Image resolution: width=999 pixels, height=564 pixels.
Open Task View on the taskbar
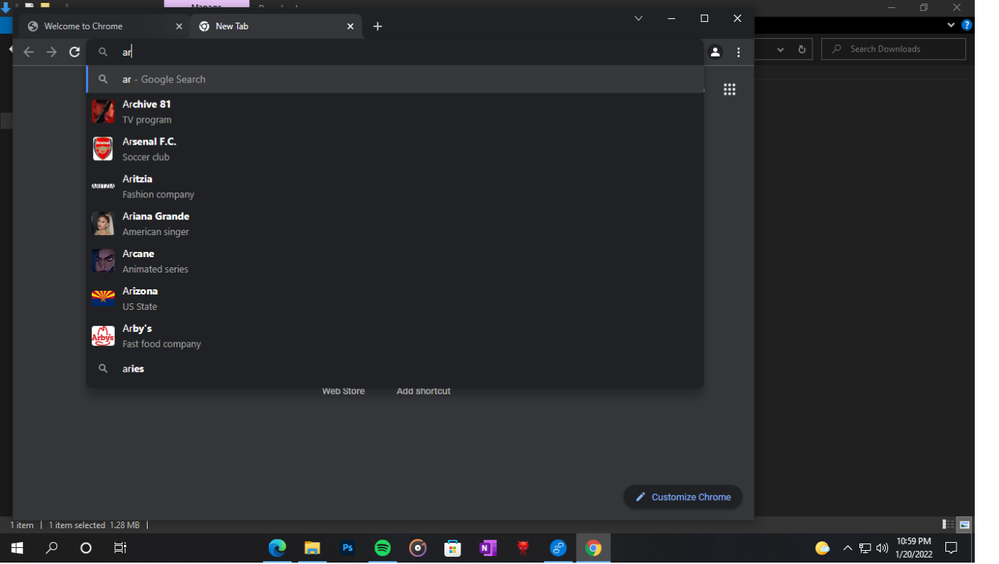click(120, 548)
